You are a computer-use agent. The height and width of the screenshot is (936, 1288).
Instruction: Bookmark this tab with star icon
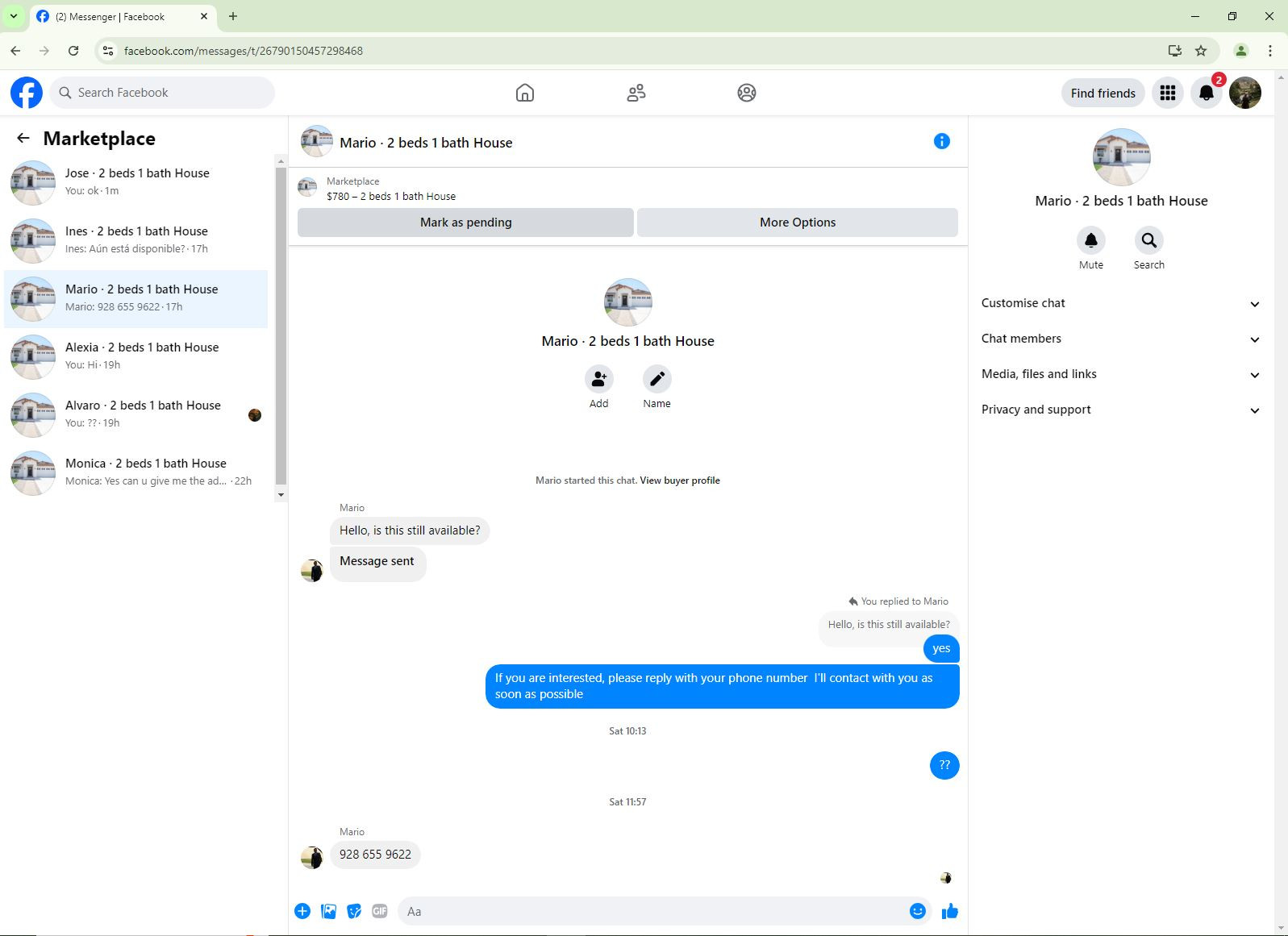(1201, 51)
